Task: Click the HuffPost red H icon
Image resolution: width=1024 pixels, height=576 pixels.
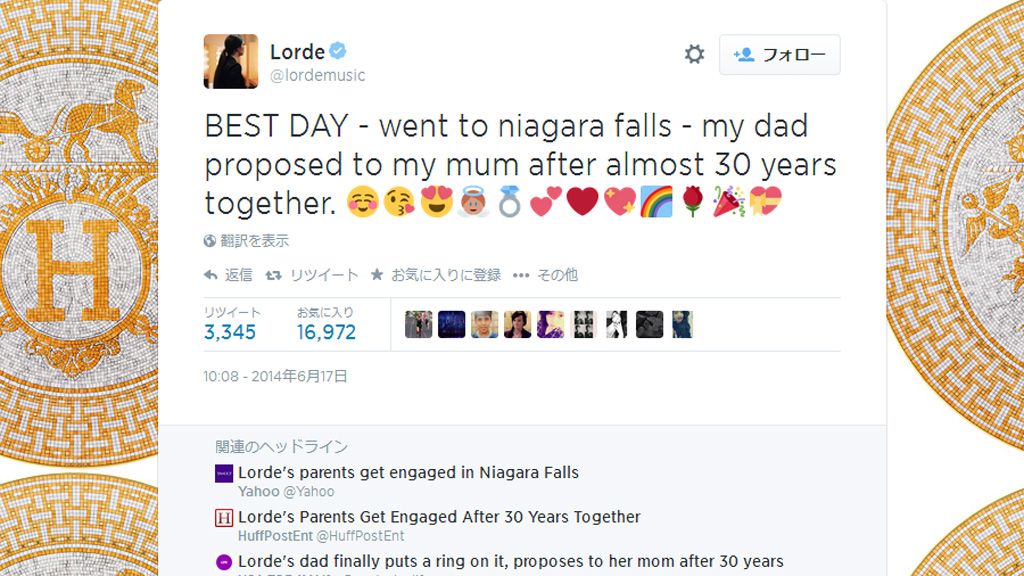Action: [224, 518]
